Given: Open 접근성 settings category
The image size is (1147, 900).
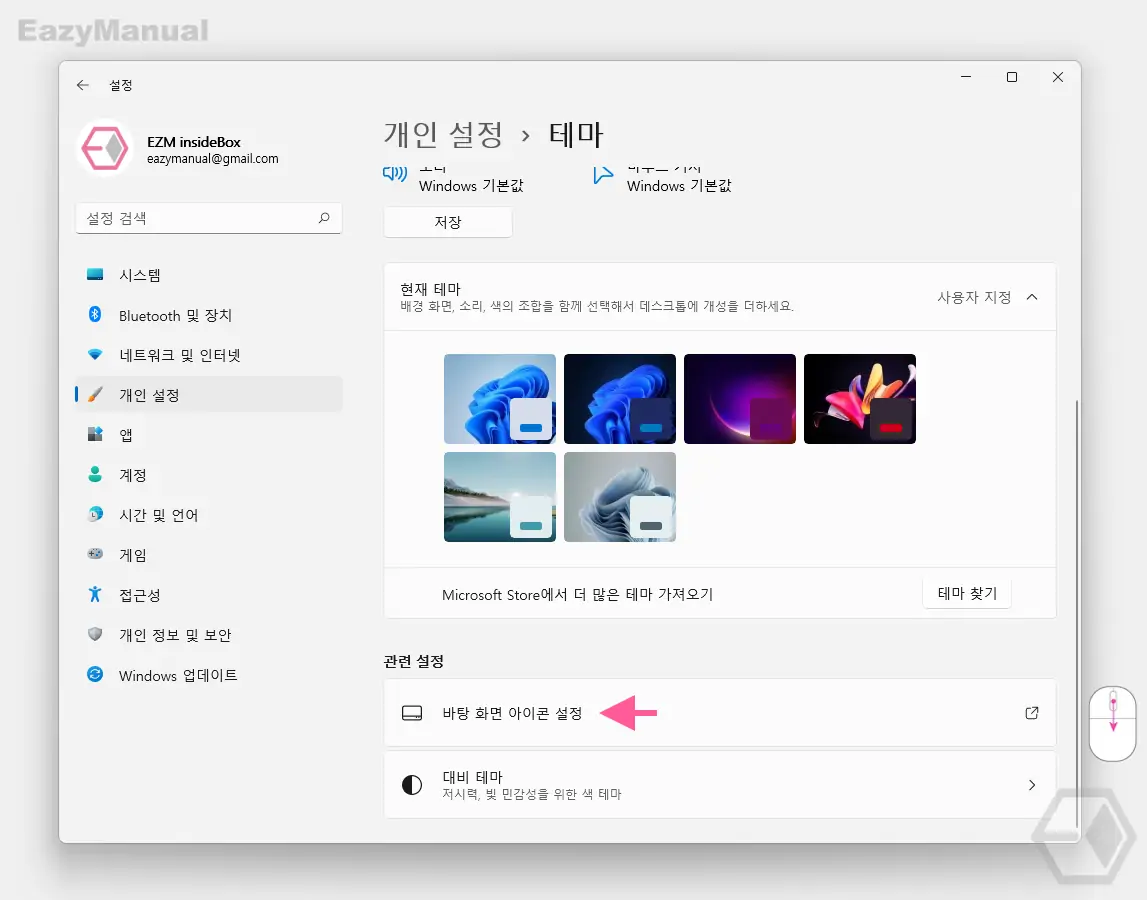Looking at the screenshot, I should pyautogui.click(x=208, y=595).
